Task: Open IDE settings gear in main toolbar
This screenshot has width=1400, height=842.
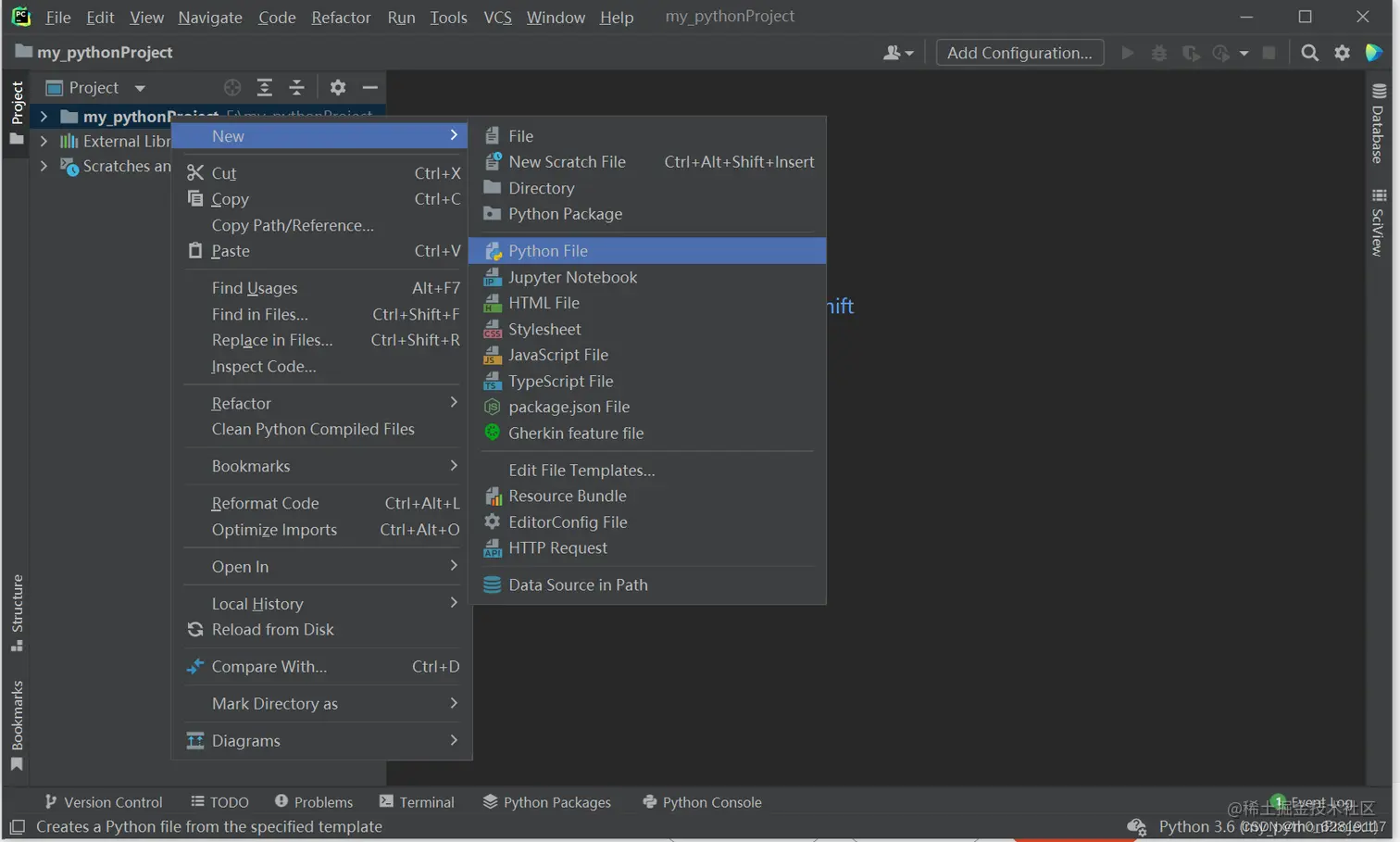Action: (x=1342, y=53)
